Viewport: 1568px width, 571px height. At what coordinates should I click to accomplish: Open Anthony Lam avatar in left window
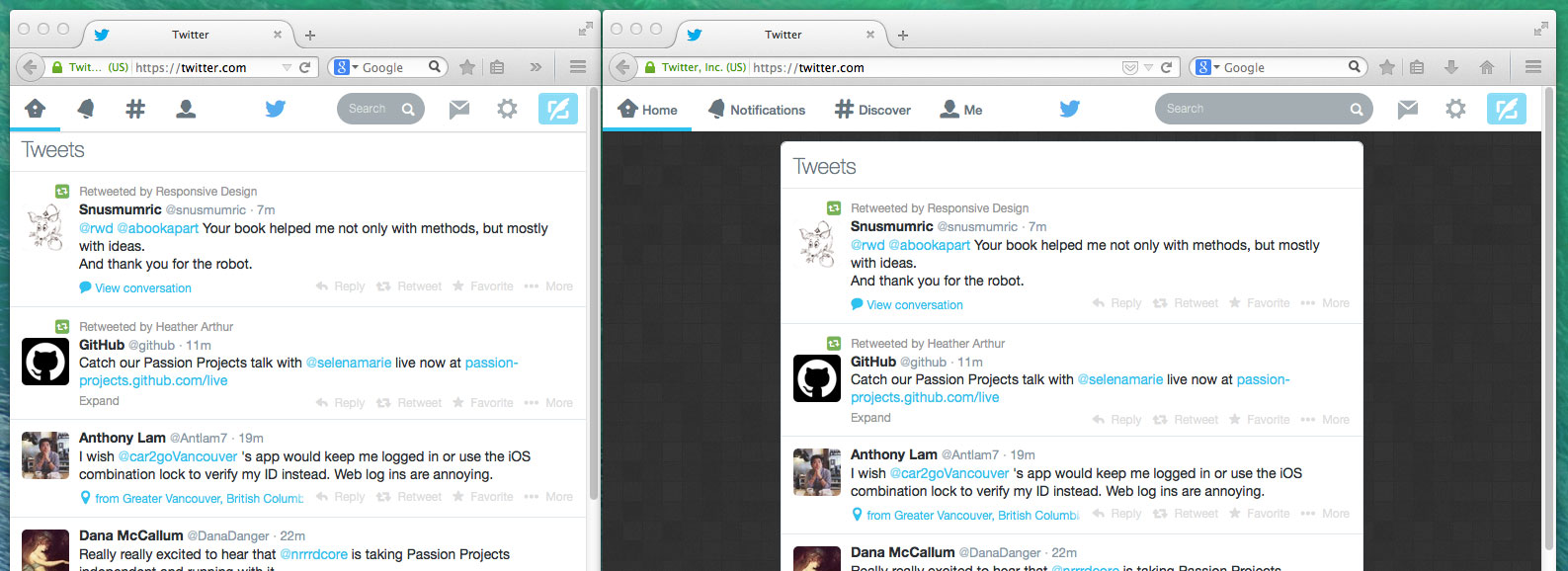[x=45, y=455]
